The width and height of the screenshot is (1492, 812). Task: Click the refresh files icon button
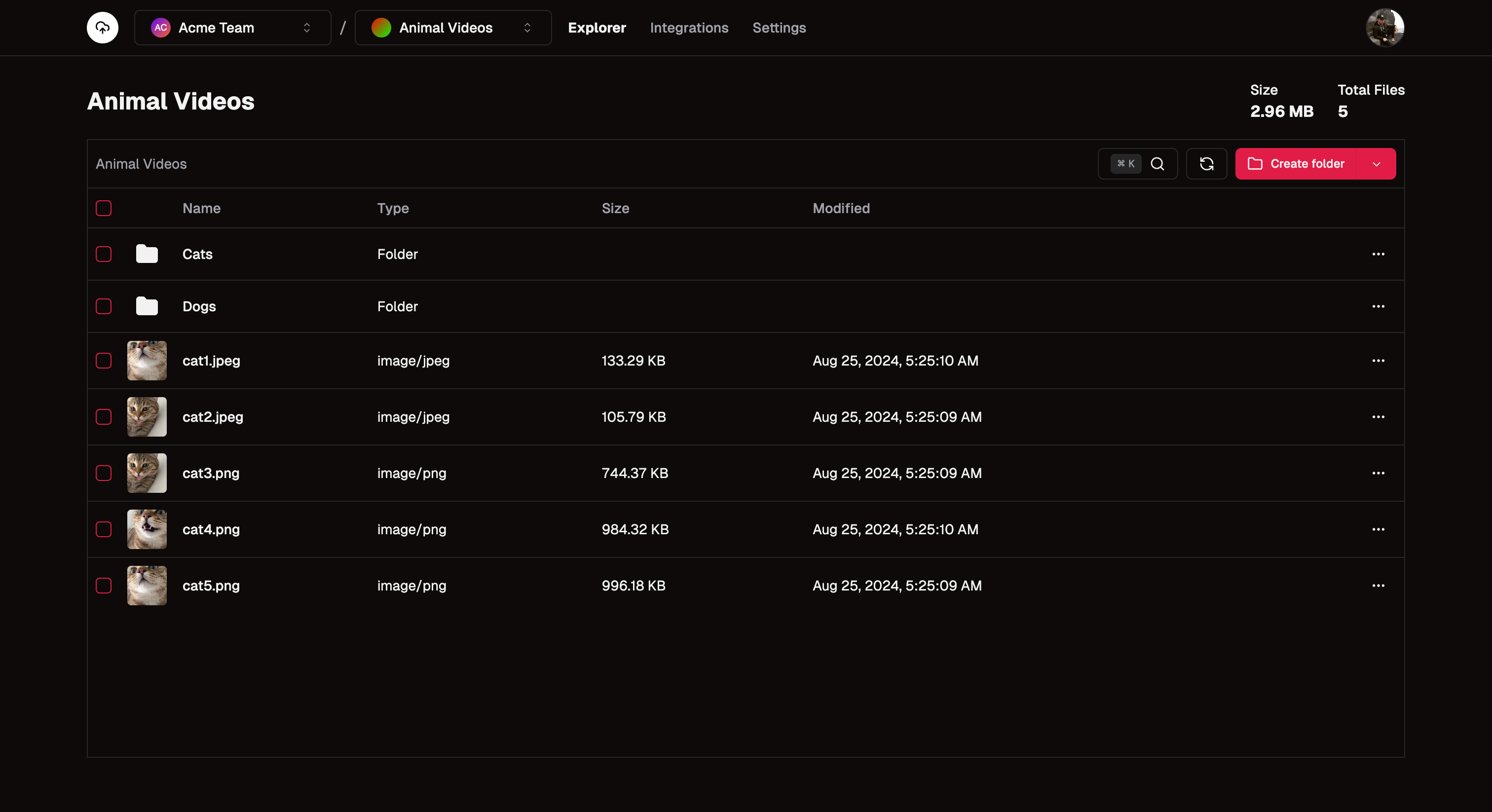click(x=1206, y=164)
